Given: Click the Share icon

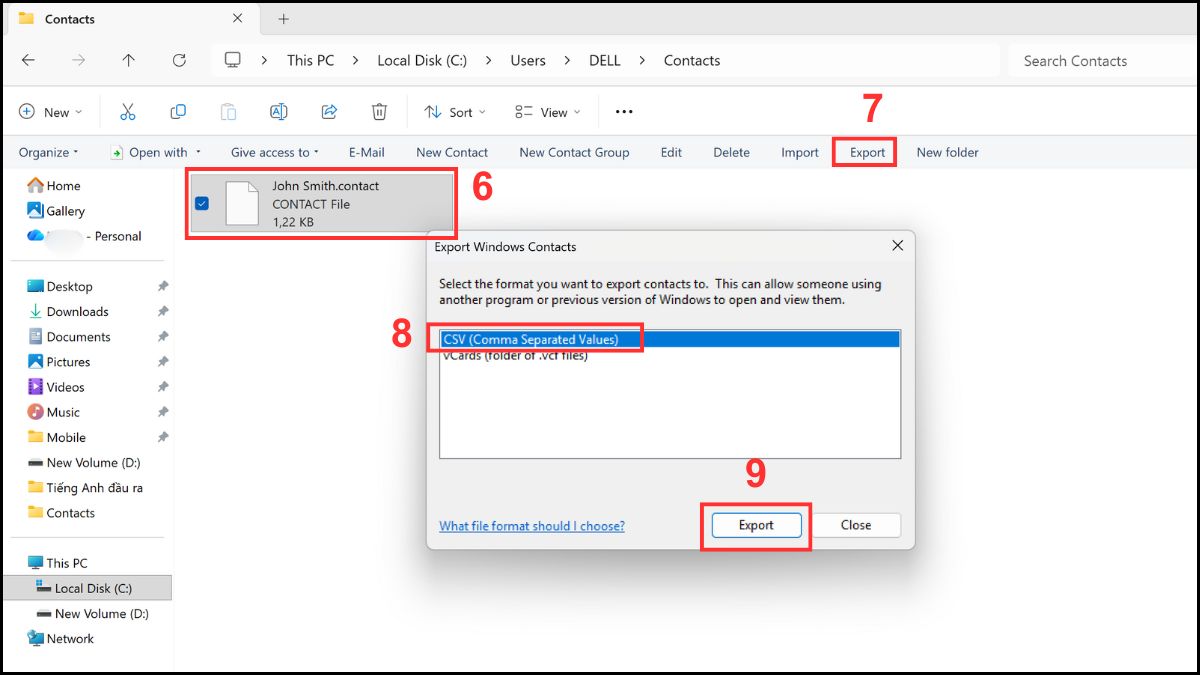Looking at the screenshot, I should 329,111.
